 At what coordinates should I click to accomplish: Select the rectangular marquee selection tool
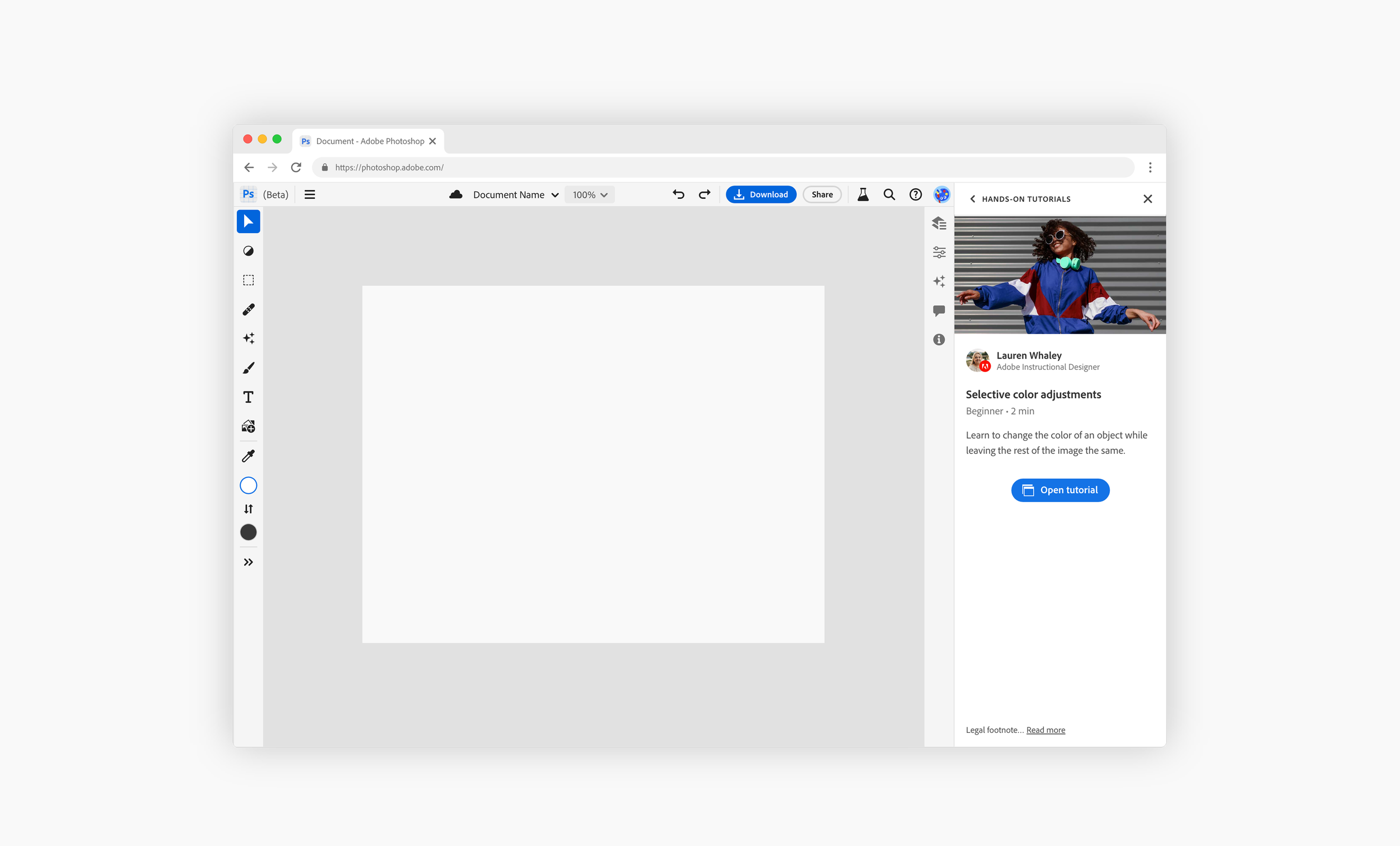[x=248, y=280]
